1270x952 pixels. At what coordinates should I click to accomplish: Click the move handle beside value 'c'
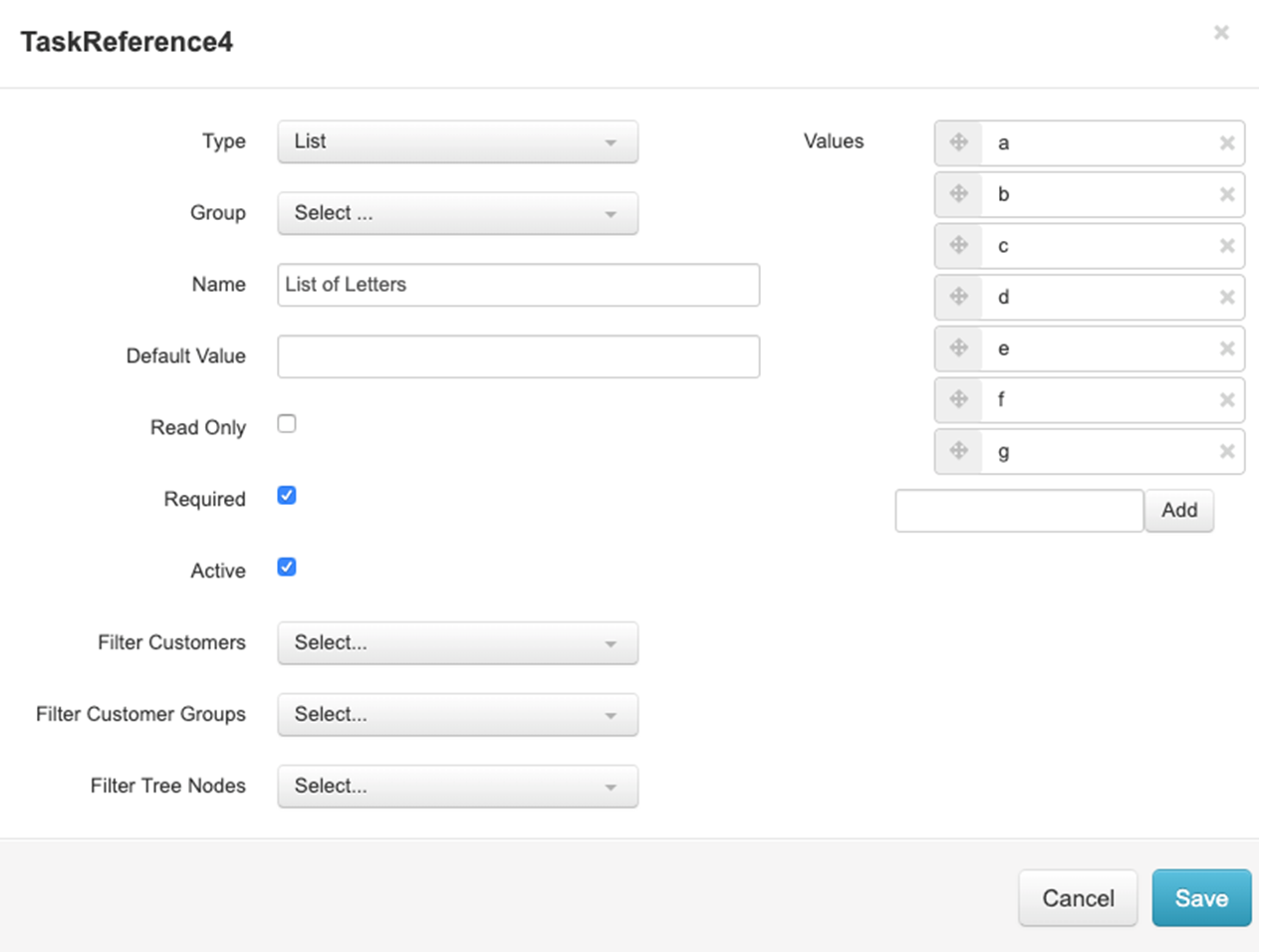point(958,245)
